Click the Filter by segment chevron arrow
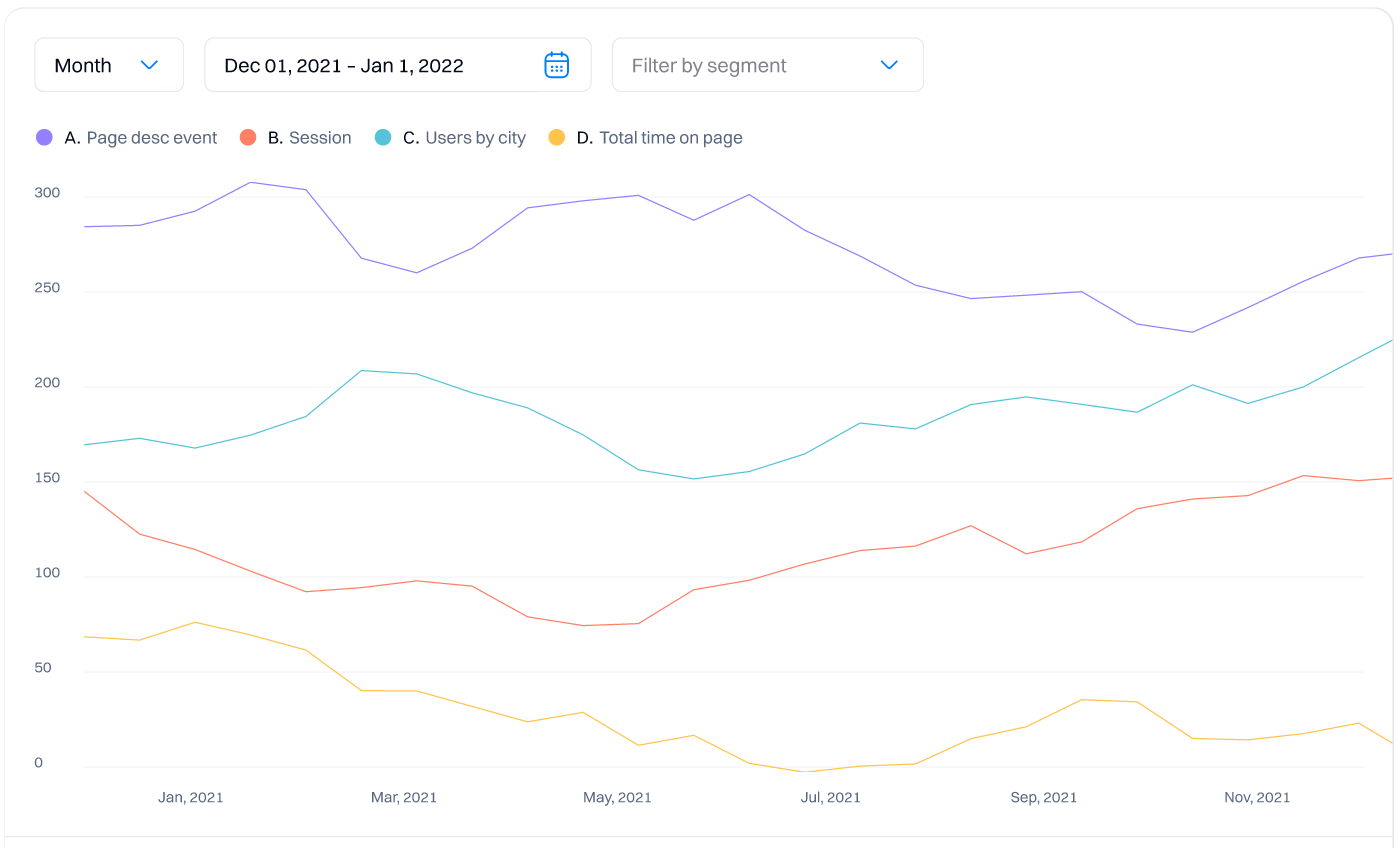This screenshot has height=848, width=1400. [889, 65]
